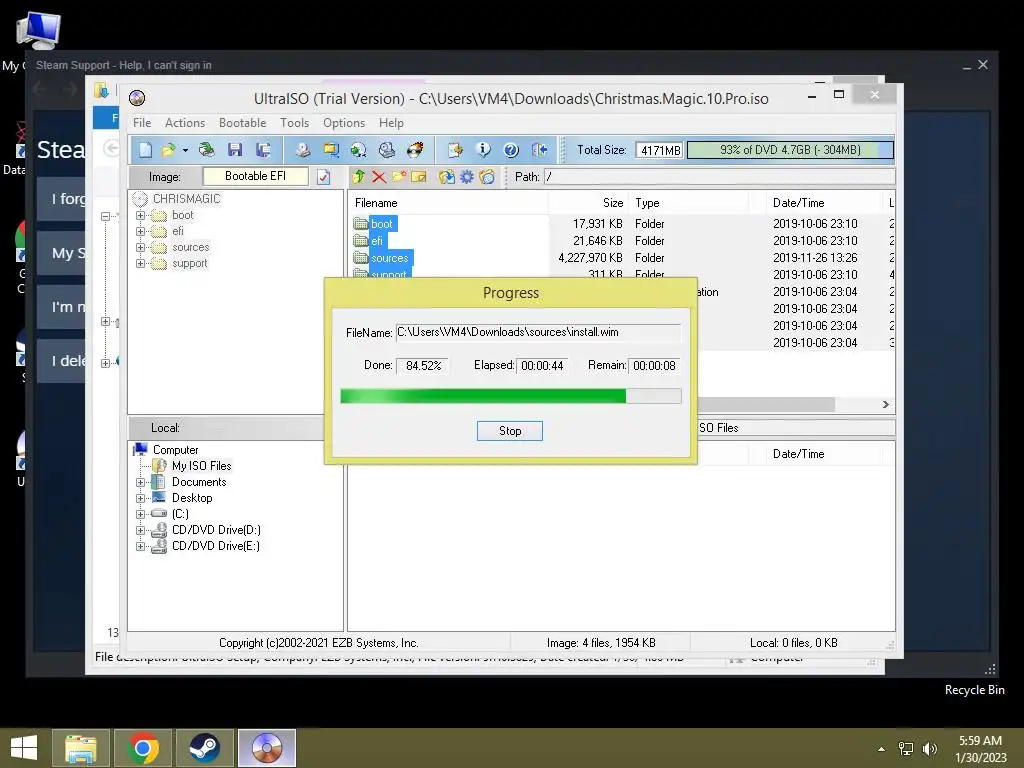Click the Save floppy disk icon
The width and height of the screenshot is (1024, 768).
(235, 150)
